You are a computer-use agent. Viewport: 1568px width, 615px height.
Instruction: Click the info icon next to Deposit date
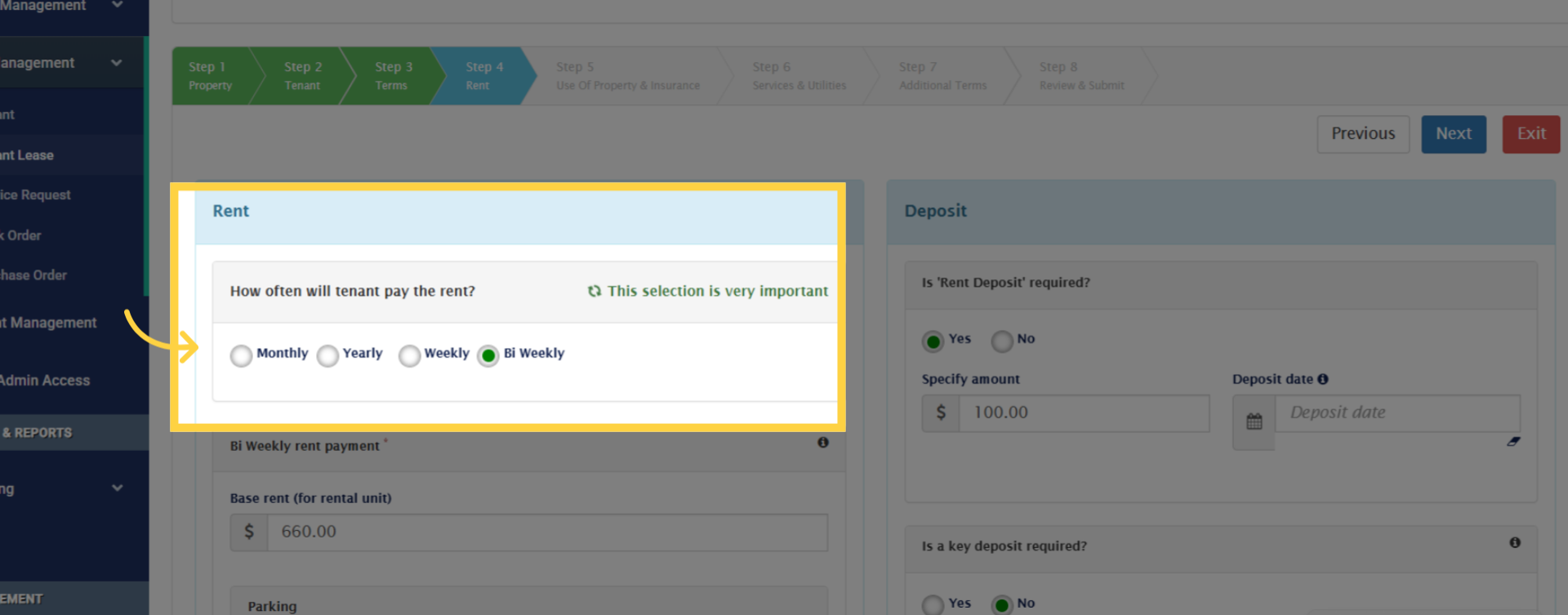1323,379
